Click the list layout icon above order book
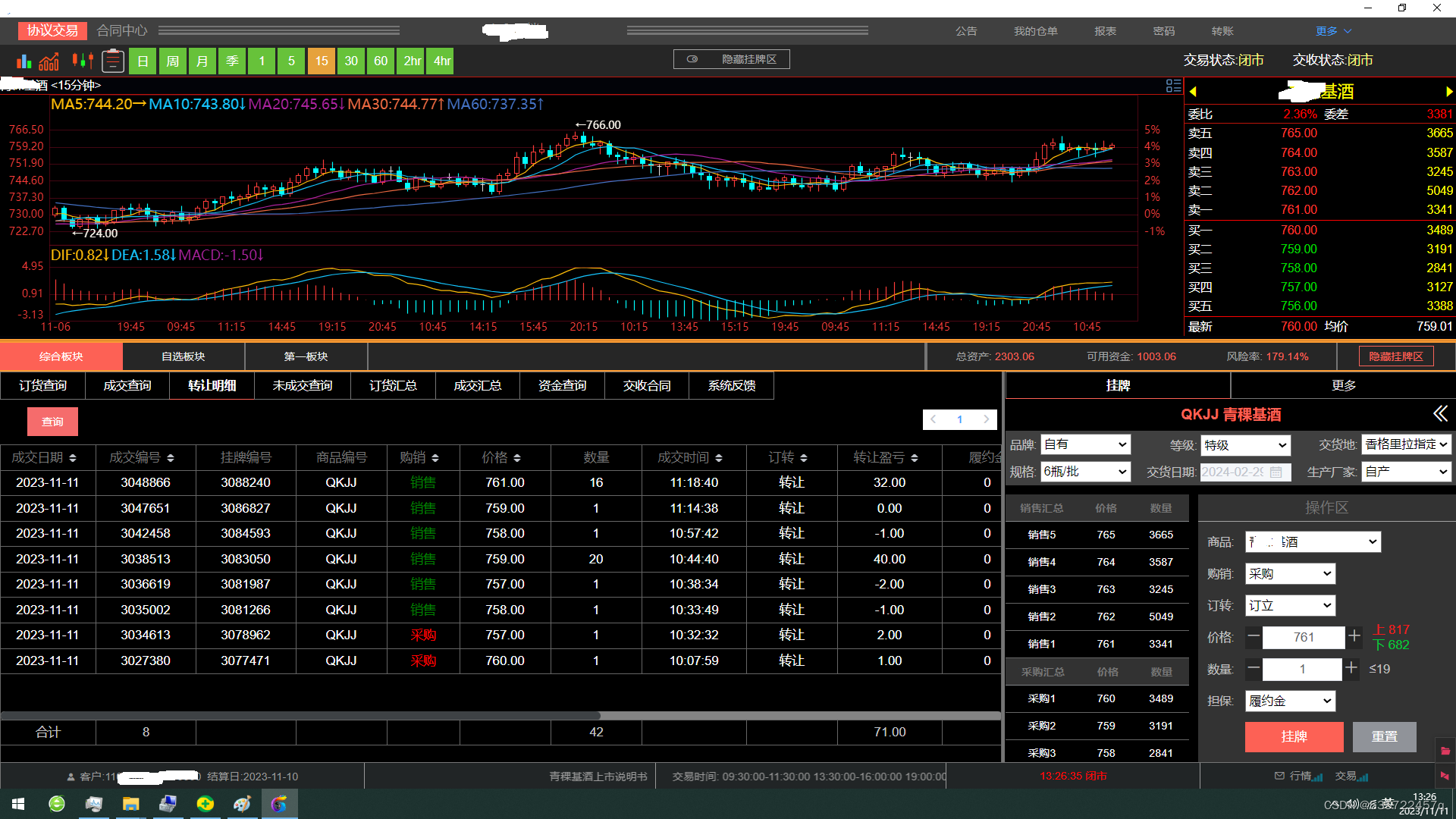 click(1173, 86)
